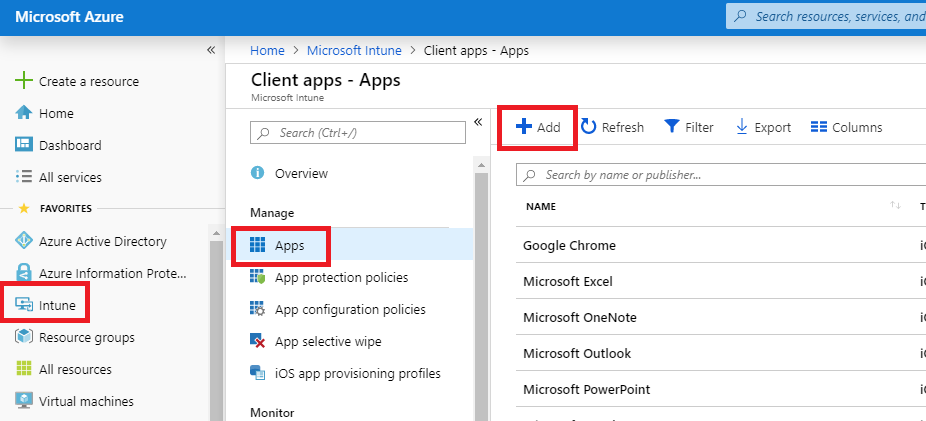Focus the Search by name or publisher field
926x421 pixels.
(x=720, y=175)
